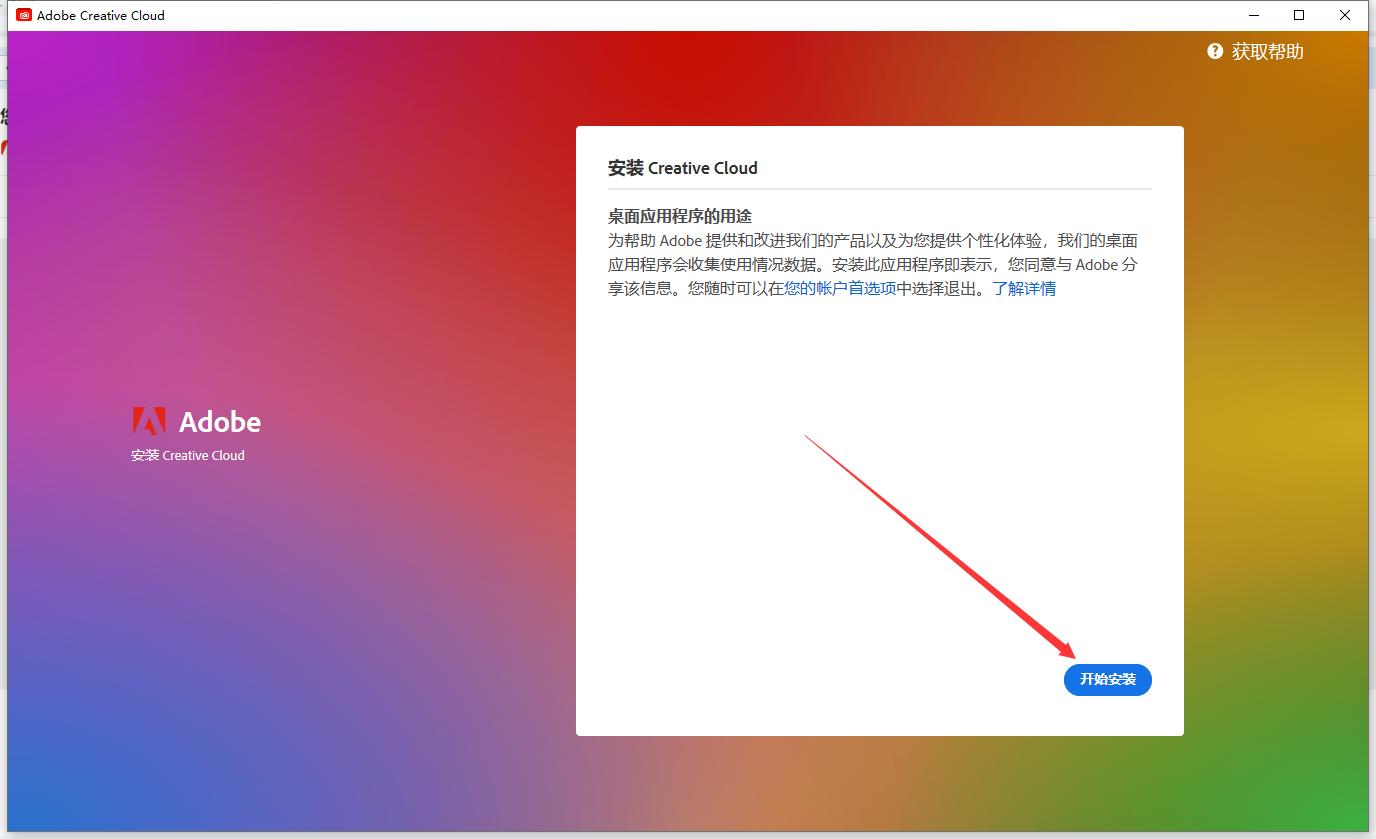The width and height of the screenshot is (1376, 839).
Task: Open the 您的帐户首选项 link
Action: coord(840,289)
